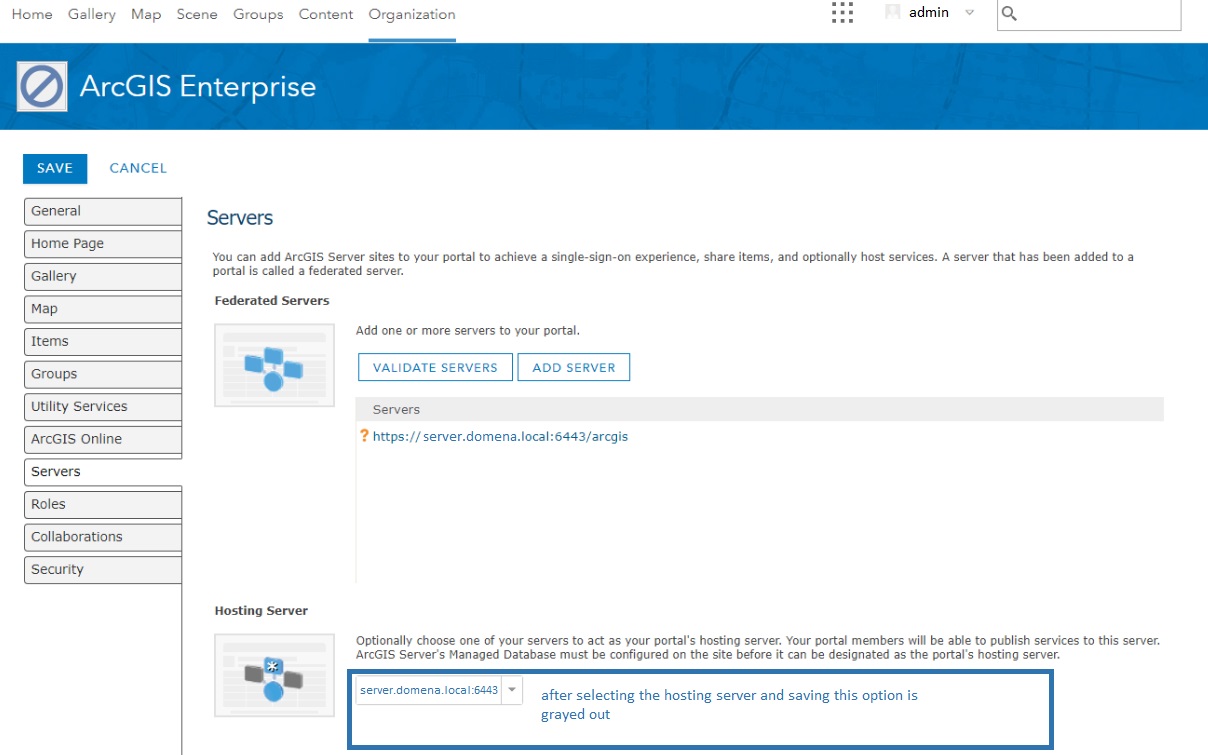
Task: Click the Servers page heading
Action: (240, 218)
